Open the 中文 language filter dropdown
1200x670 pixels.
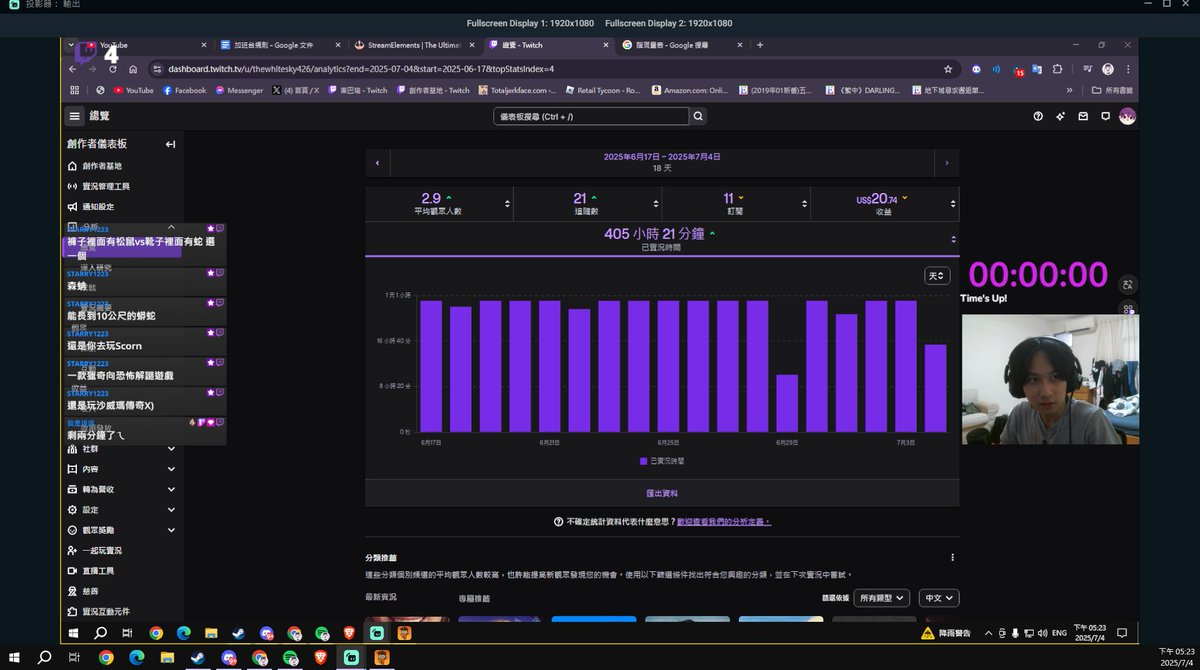coord(938,597)
